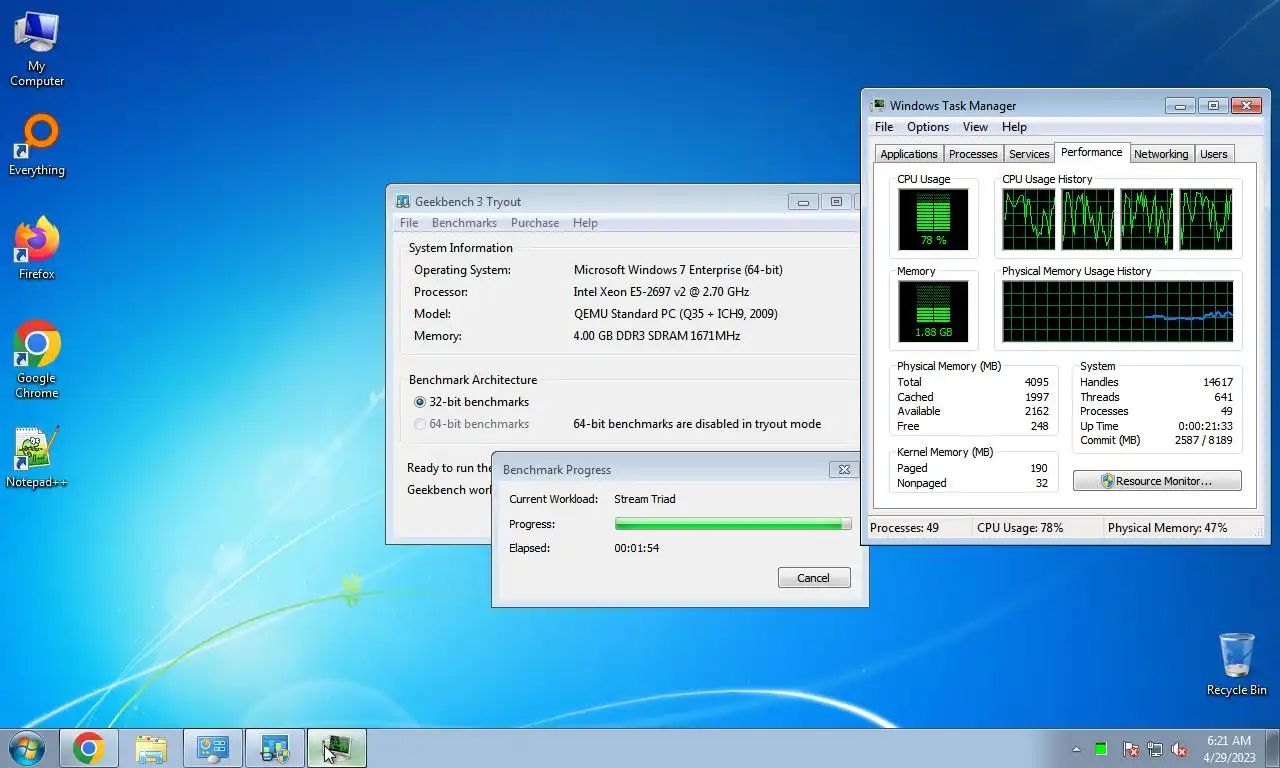Image resolution: width=1280 pixels, height=768 pixels.
Task: Click the Model text QEMU Standard PC
Action: pos(675,314)
